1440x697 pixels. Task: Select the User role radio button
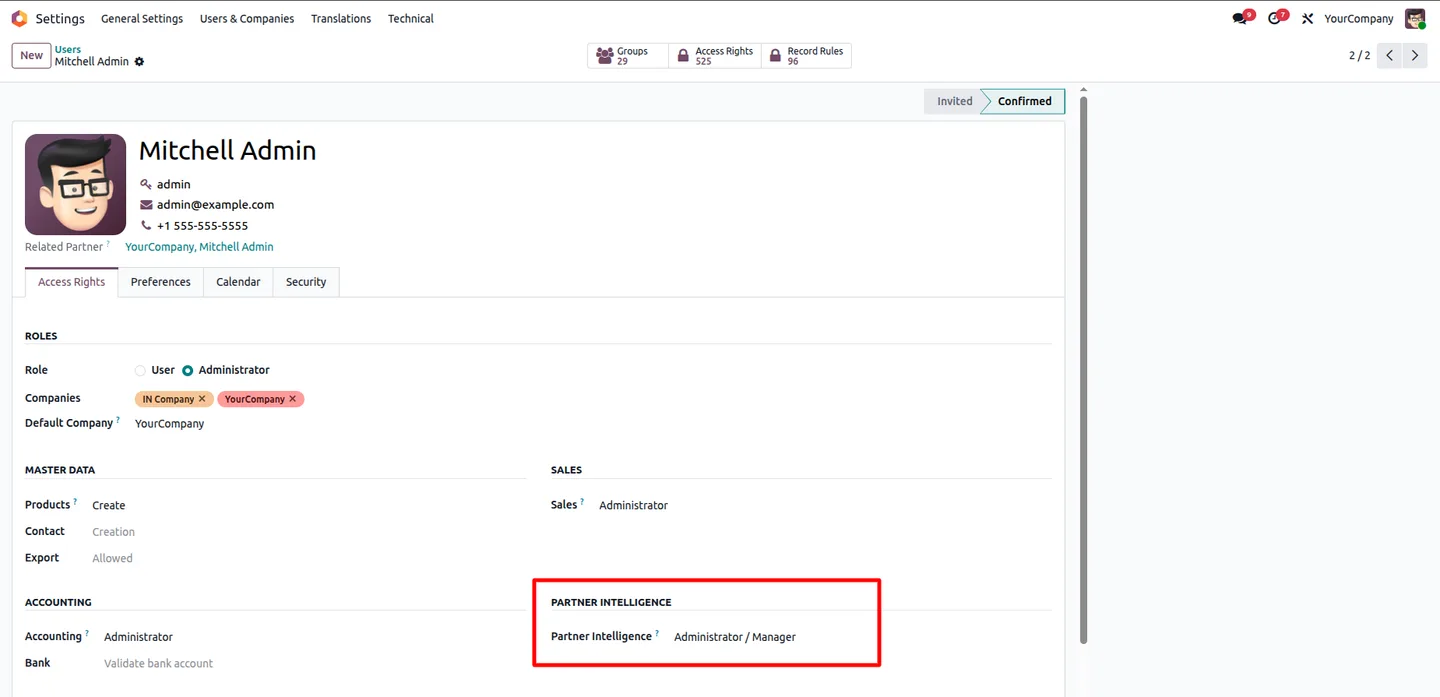pos(140,371)
